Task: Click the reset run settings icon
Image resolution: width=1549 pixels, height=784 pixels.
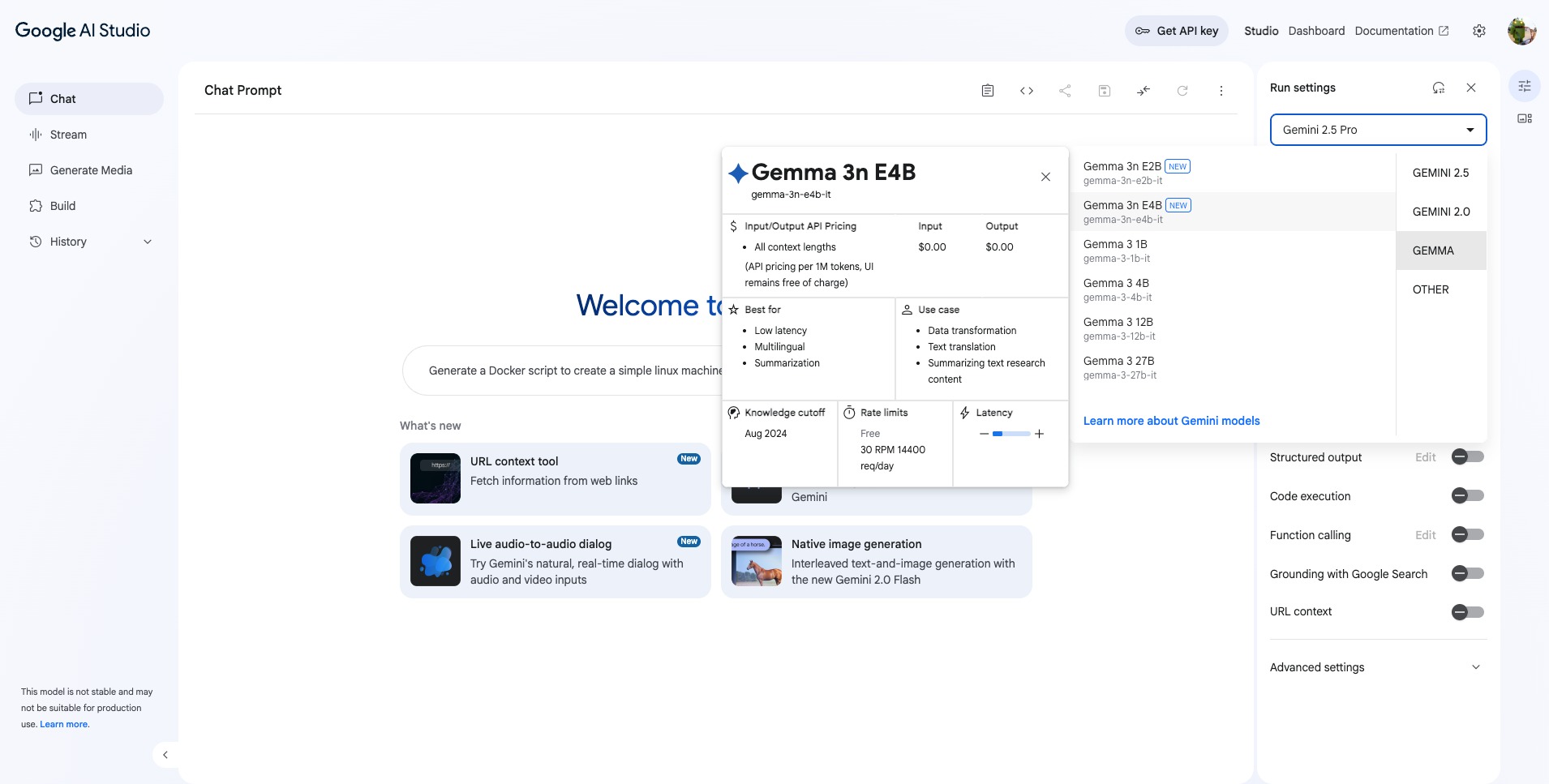Action: coord(1439,88)
